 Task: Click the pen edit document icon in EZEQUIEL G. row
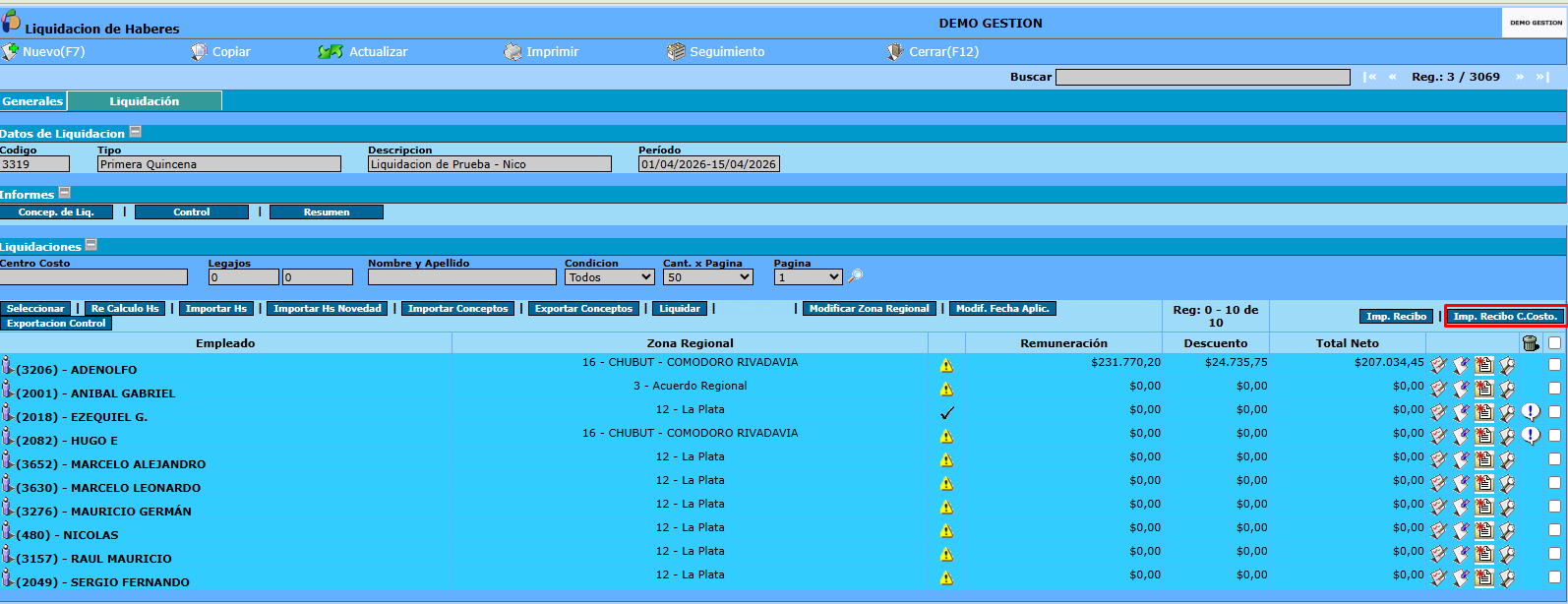[1461, 412]
